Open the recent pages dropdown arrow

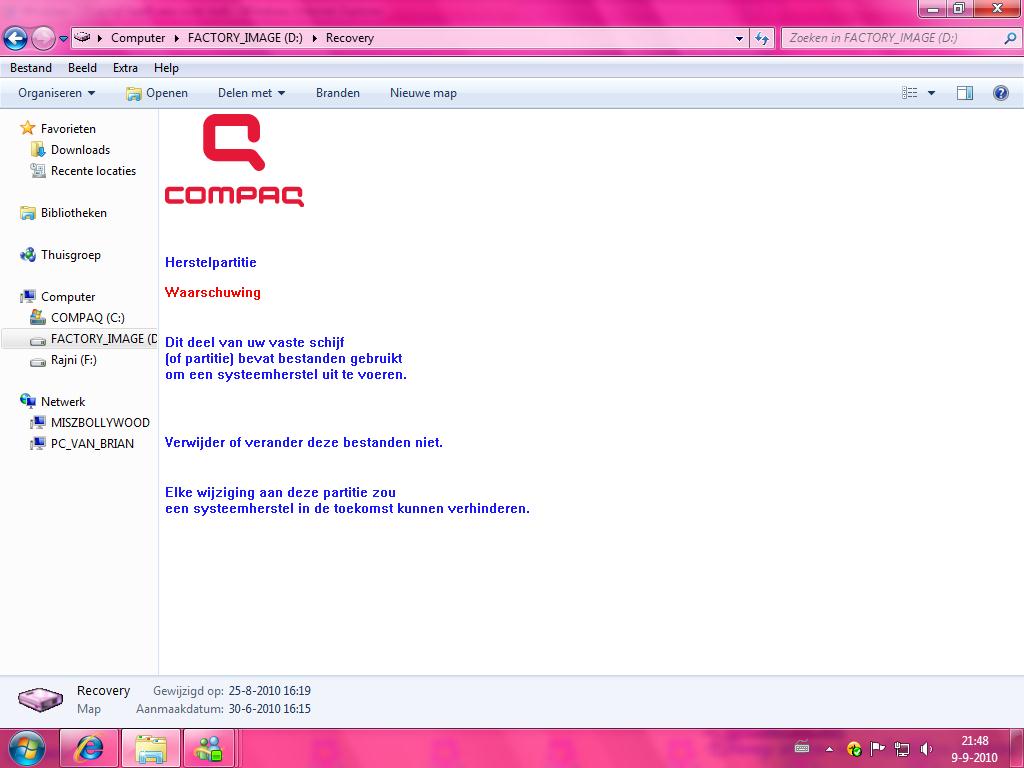pos(63,39)
